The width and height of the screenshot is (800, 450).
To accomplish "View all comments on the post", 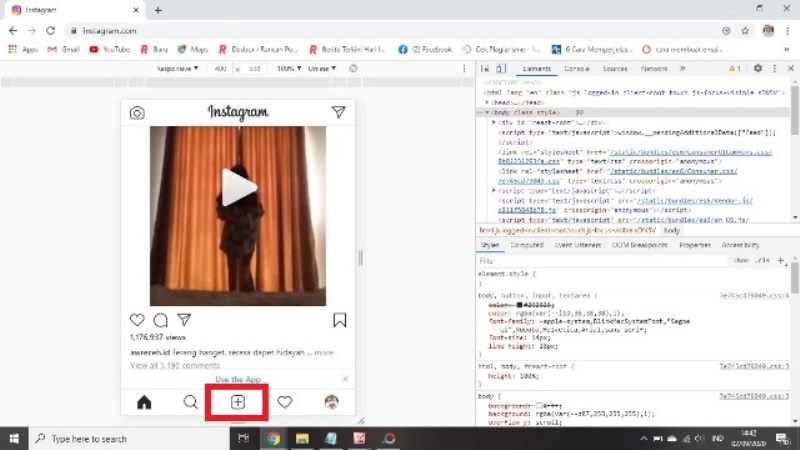I will point(175,365).
